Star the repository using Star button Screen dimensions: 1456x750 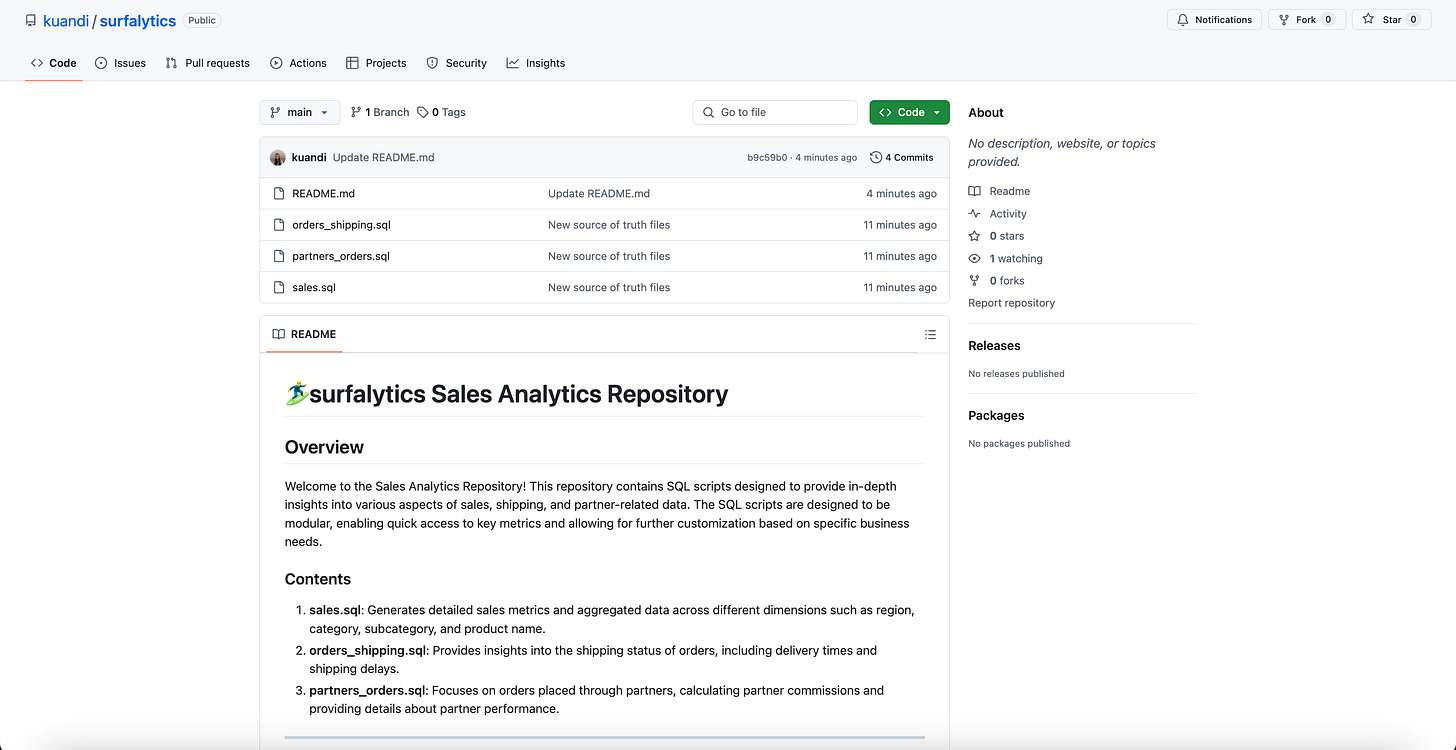[x=1391, y=20]
